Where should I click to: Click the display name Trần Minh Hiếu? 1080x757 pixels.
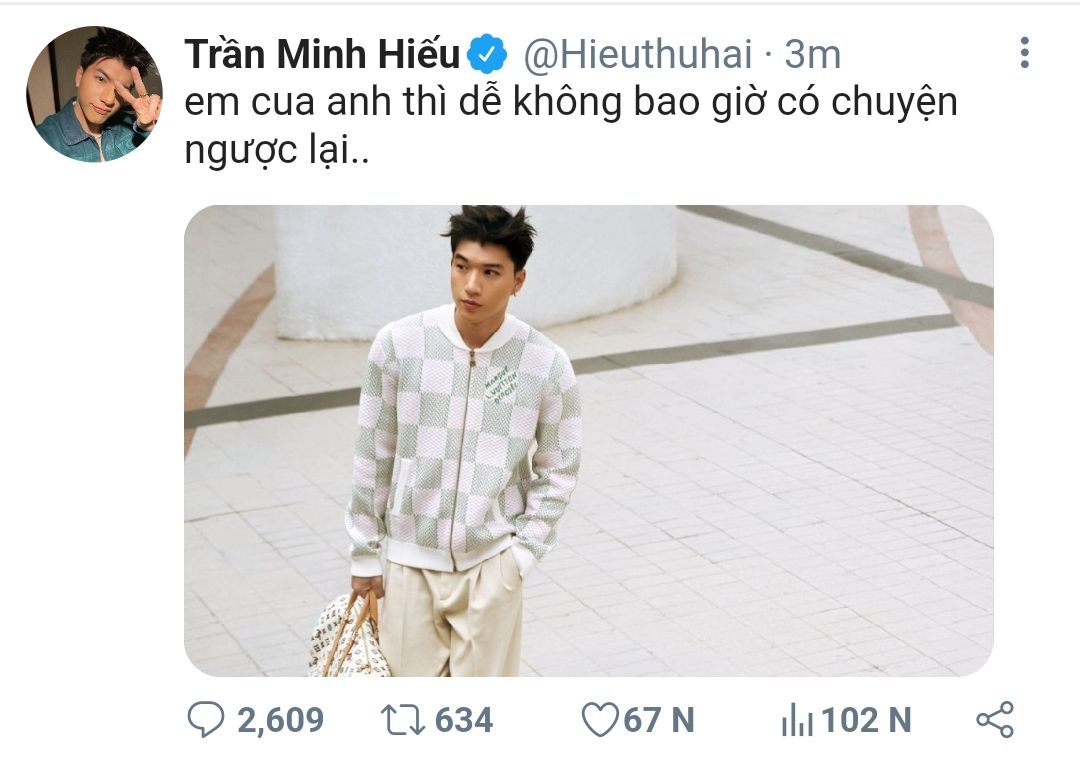click(x=322, y=53)
